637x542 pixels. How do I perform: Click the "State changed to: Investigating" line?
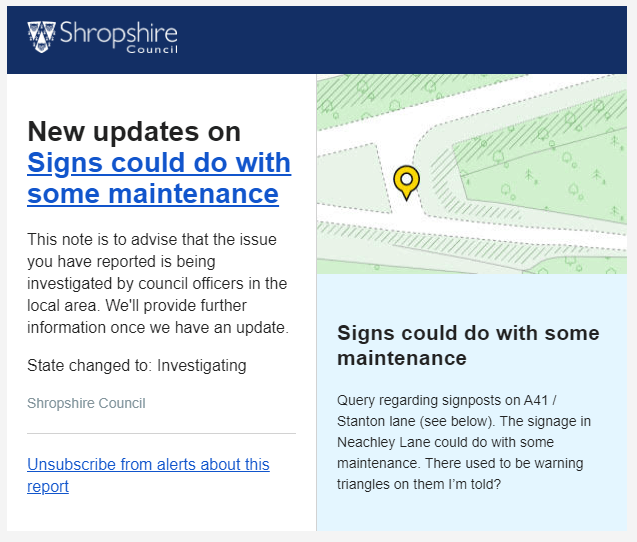tap(136, 365)
